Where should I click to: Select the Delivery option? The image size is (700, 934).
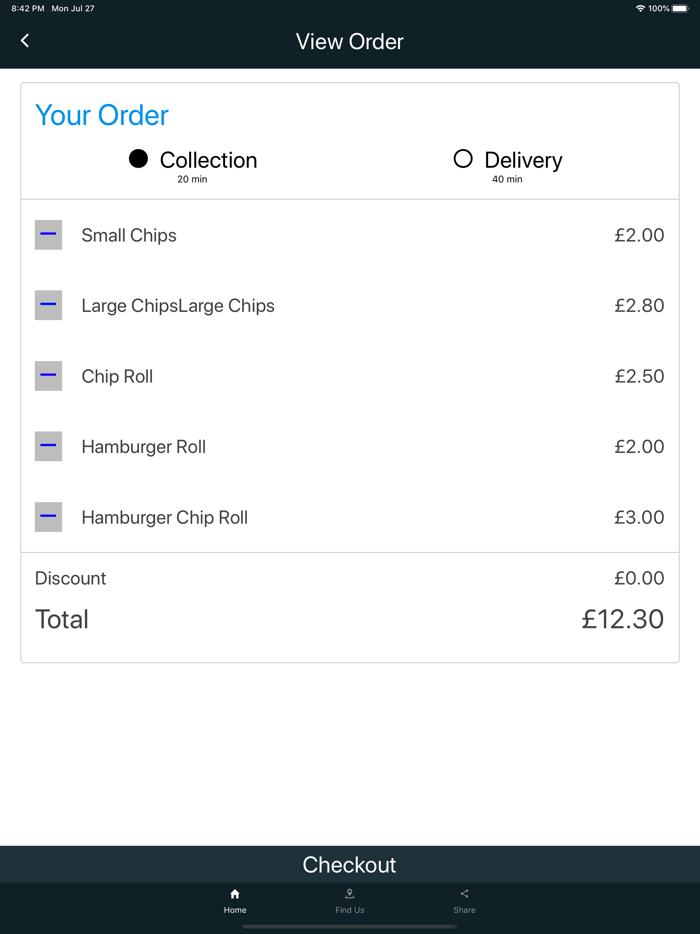click(x=463, y=158)
